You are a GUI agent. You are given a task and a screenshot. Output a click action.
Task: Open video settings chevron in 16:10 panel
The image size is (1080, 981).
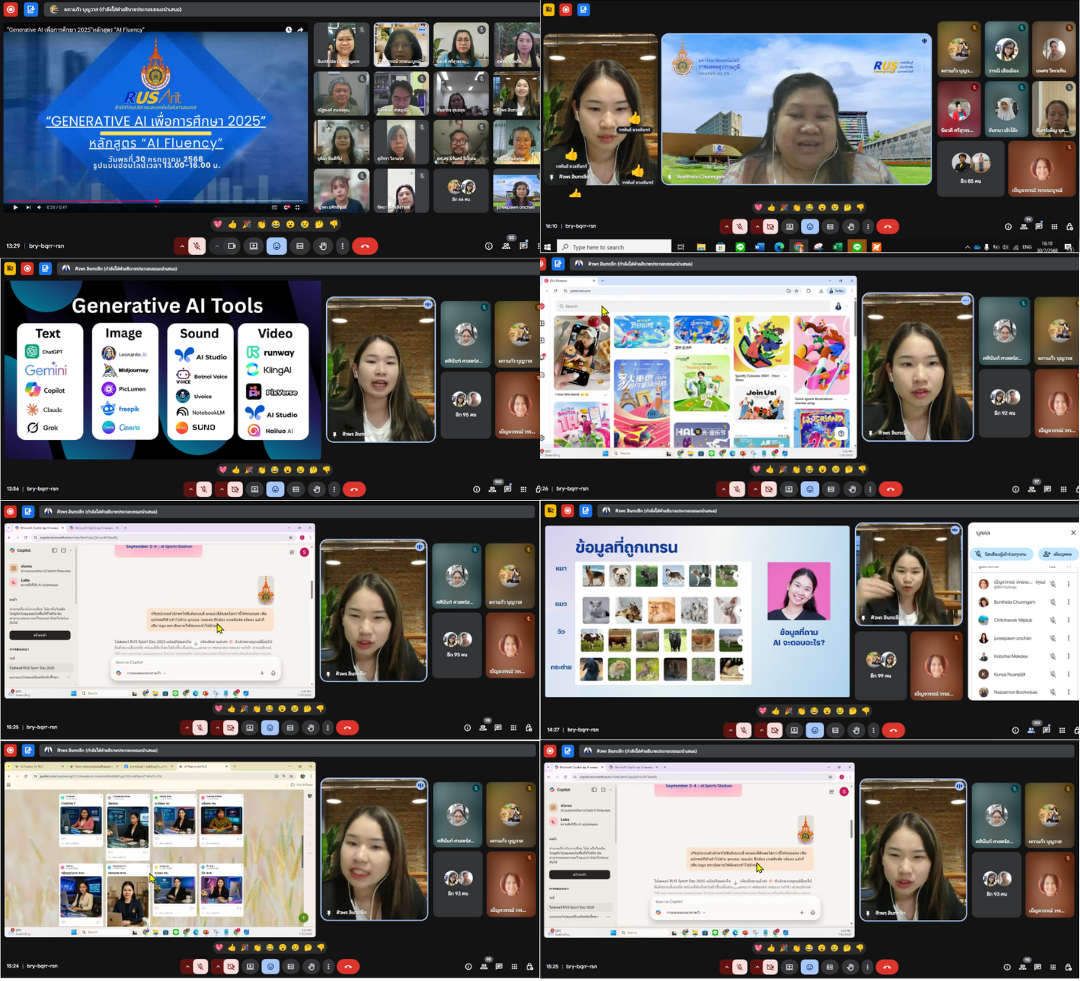click(757, 227)
